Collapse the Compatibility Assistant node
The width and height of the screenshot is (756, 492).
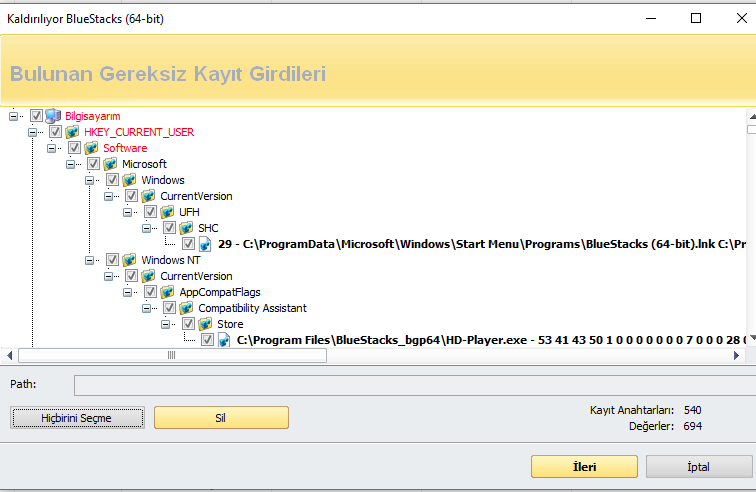coord(146,308)
